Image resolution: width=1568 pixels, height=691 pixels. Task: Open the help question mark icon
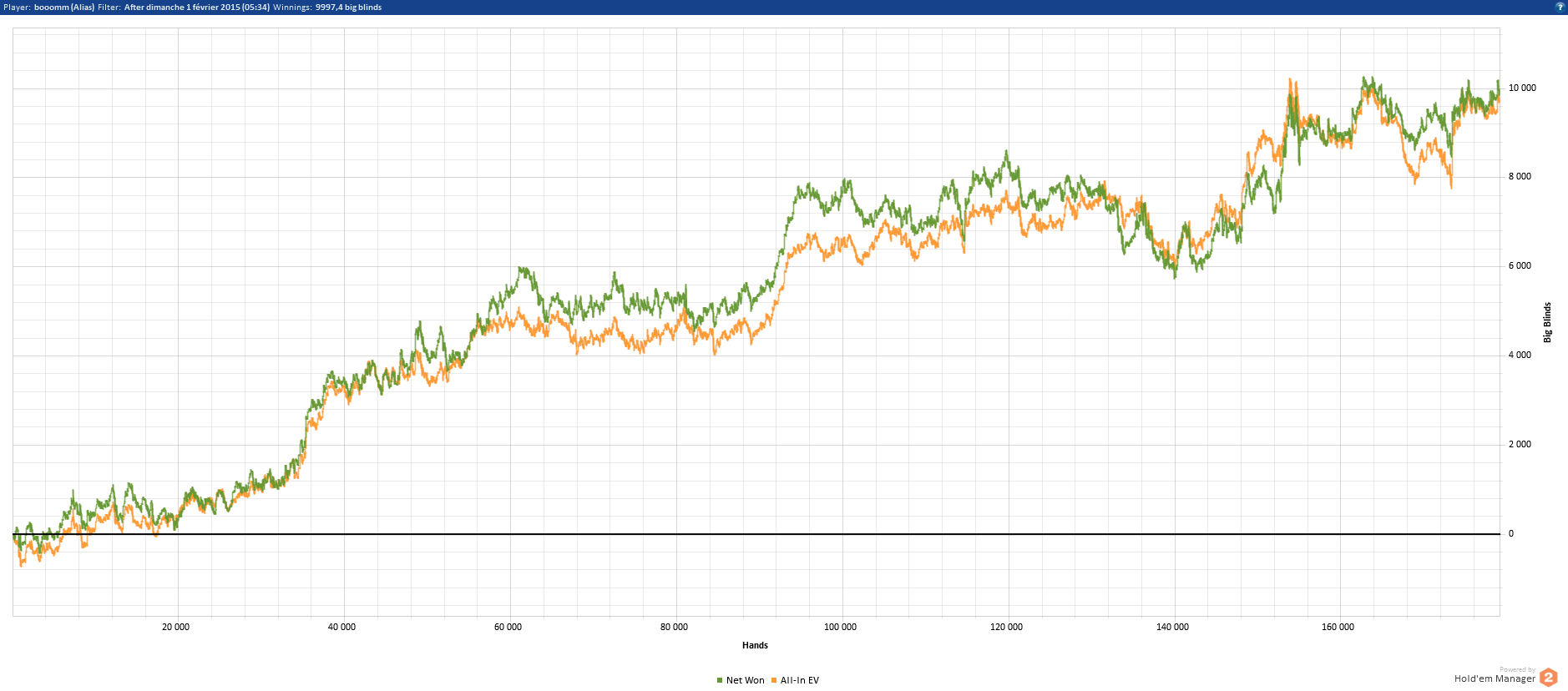pos(1560,7)
